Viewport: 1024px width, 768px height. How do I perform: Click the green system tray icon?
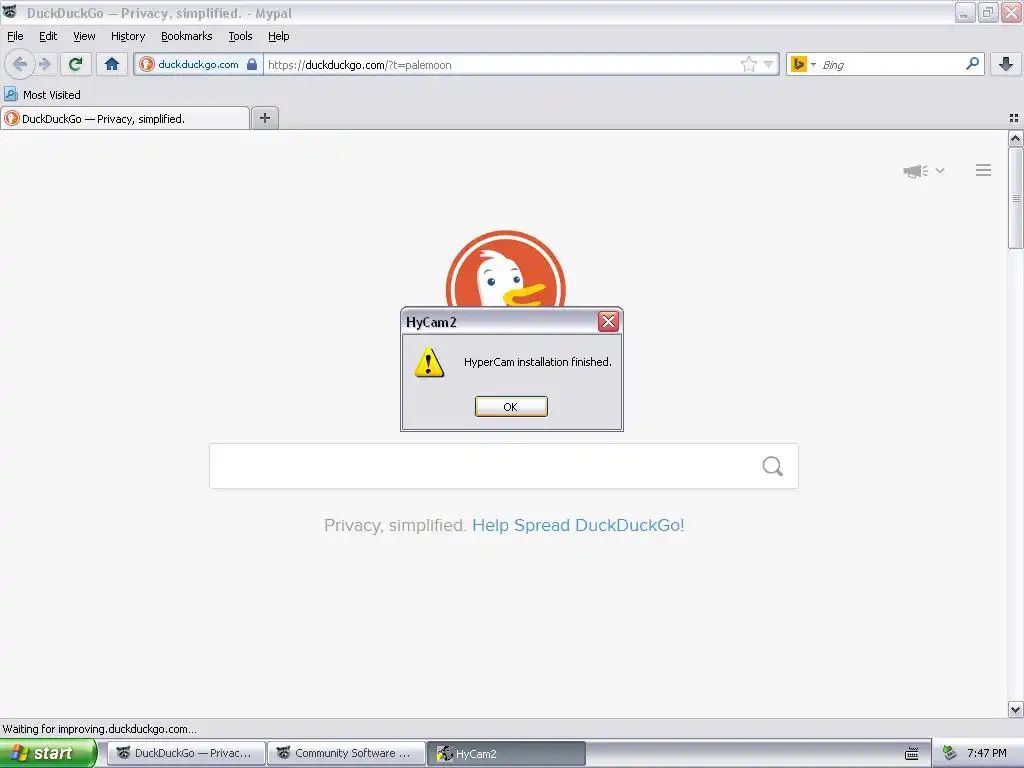(949, 753)
